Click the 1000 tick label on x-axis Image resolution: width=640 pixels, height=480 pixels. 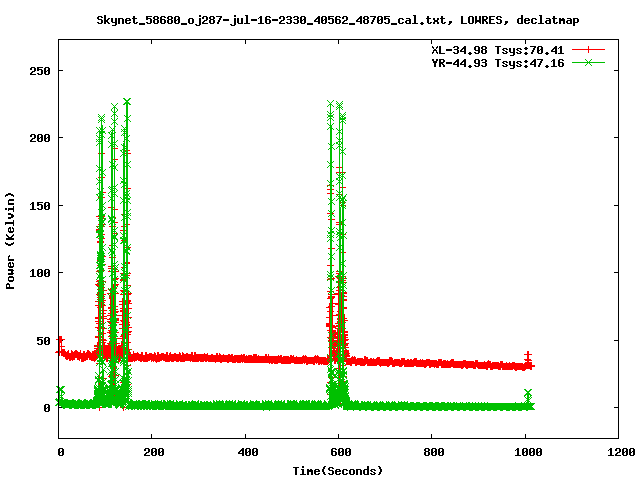tap(524, 453)
